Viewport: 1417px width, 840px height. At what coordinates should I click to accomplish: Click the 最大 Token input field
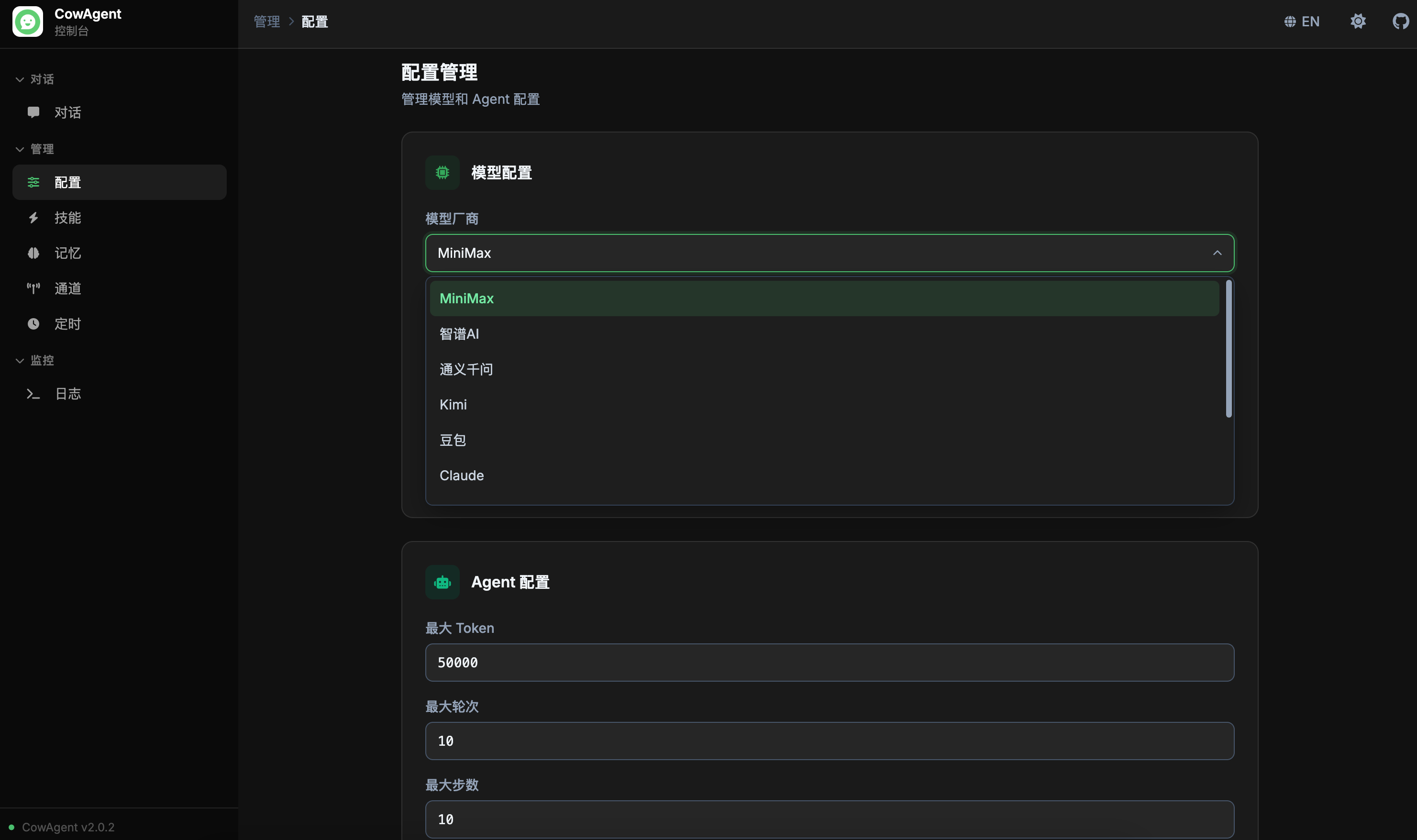pyautogui.click(x=829, y=662)
